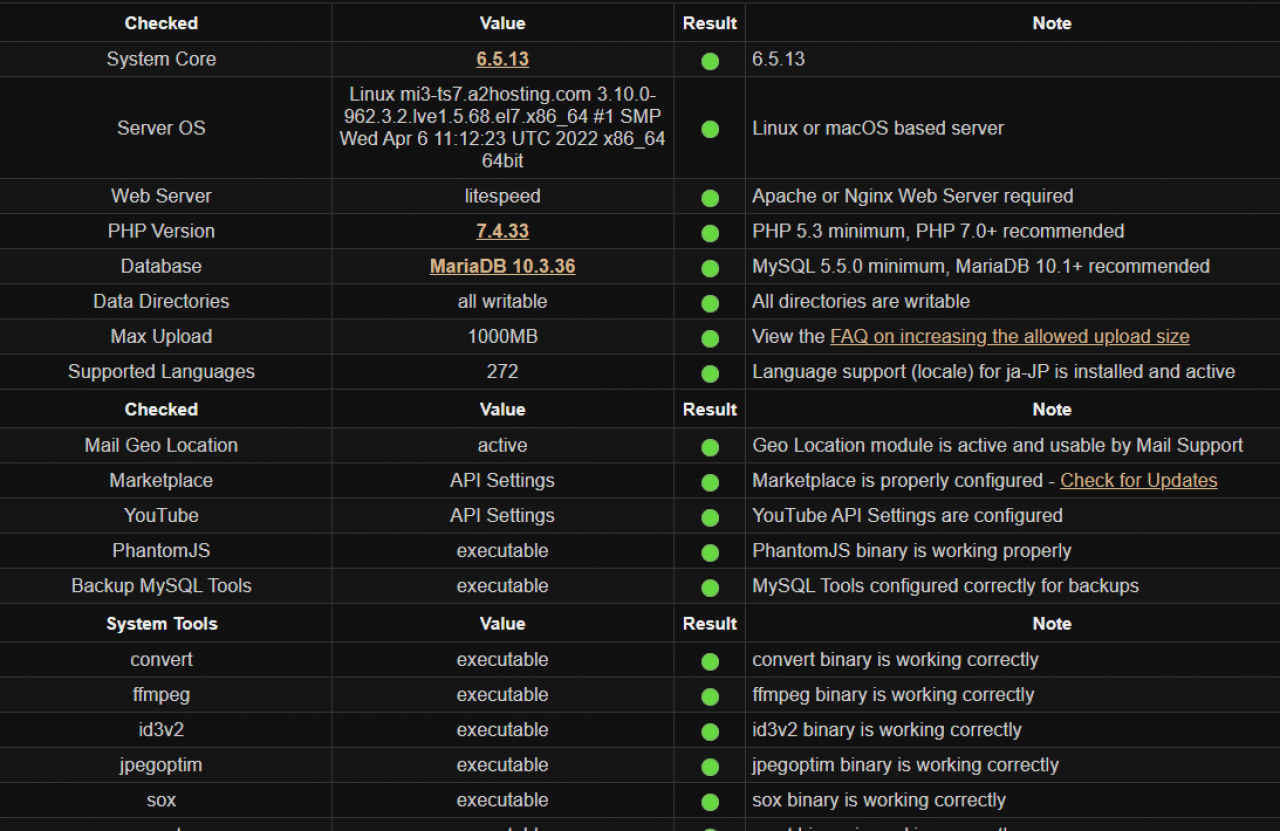This screenshot has height=831, width=1280.
Task: Click the Supported Languages value 272
Action: (502, 371)
